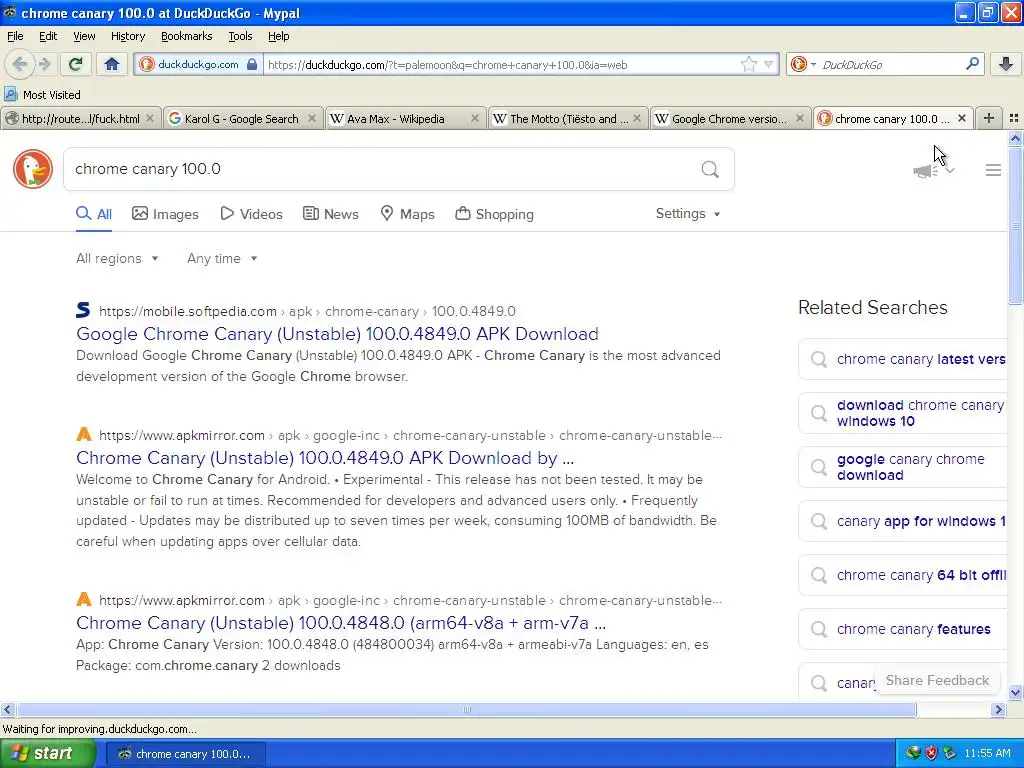This screenshot has height=768, width=1024.
Task: Click the DuckDuckGo duck logo
Action: pos(33,169)
